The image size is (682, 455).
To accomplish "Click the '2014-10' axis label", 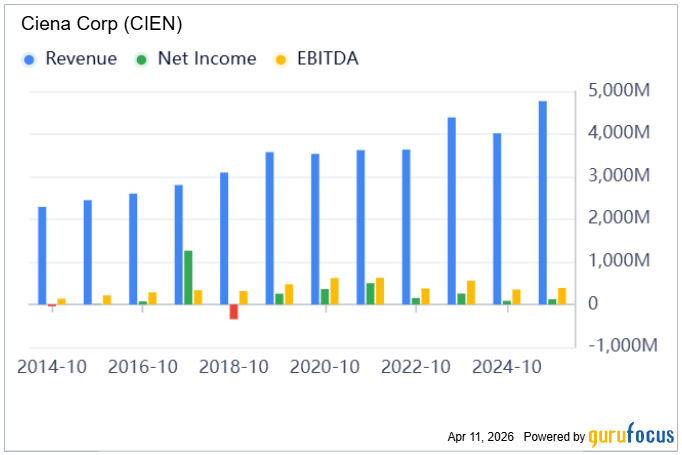I will click(x=52, y=367).
